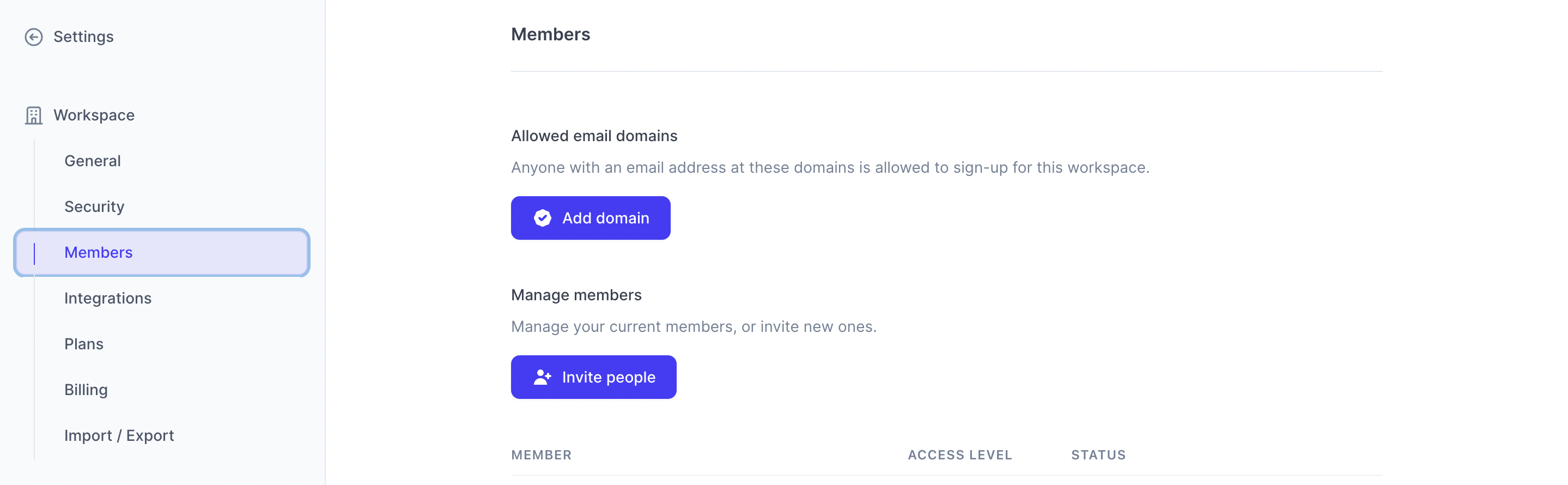Viewport: 1568px width, 485px height.
Task: Click the Workspace section label
Action: click(x=94, y=116)
